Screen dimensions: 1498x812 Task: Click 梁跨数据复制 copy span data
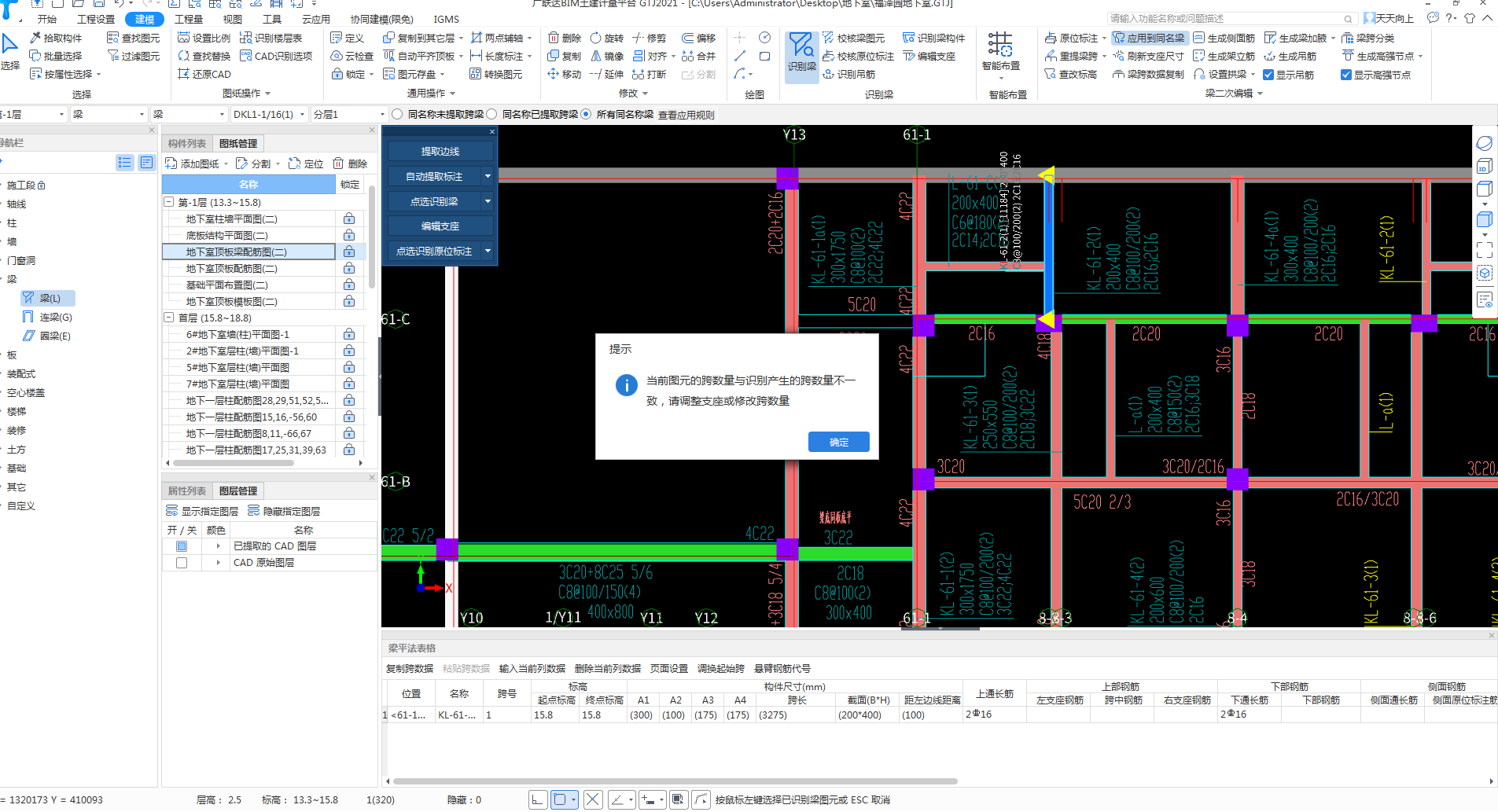(1148, 74)
